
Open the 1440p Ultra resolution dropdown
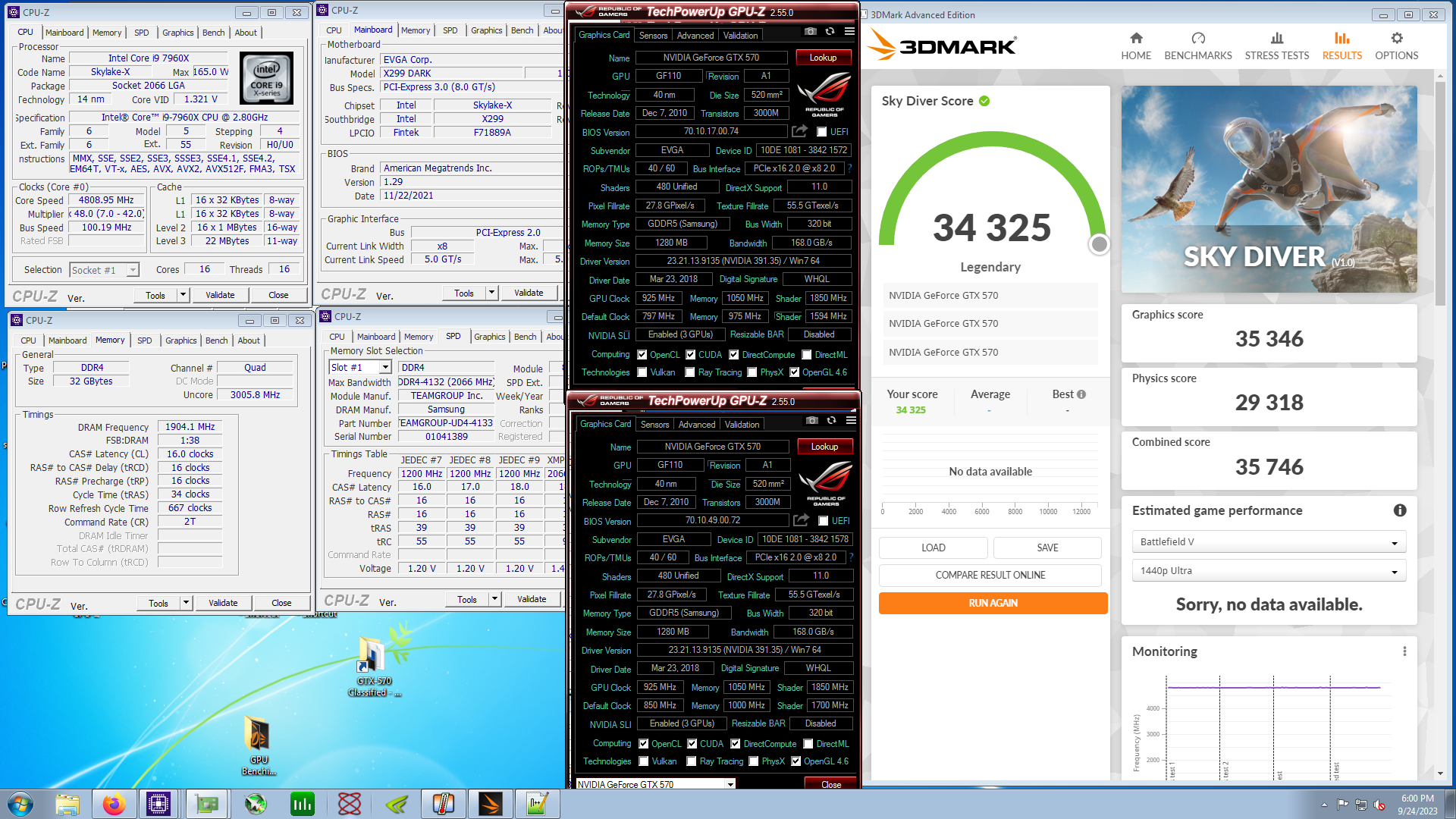point(1269,571)
